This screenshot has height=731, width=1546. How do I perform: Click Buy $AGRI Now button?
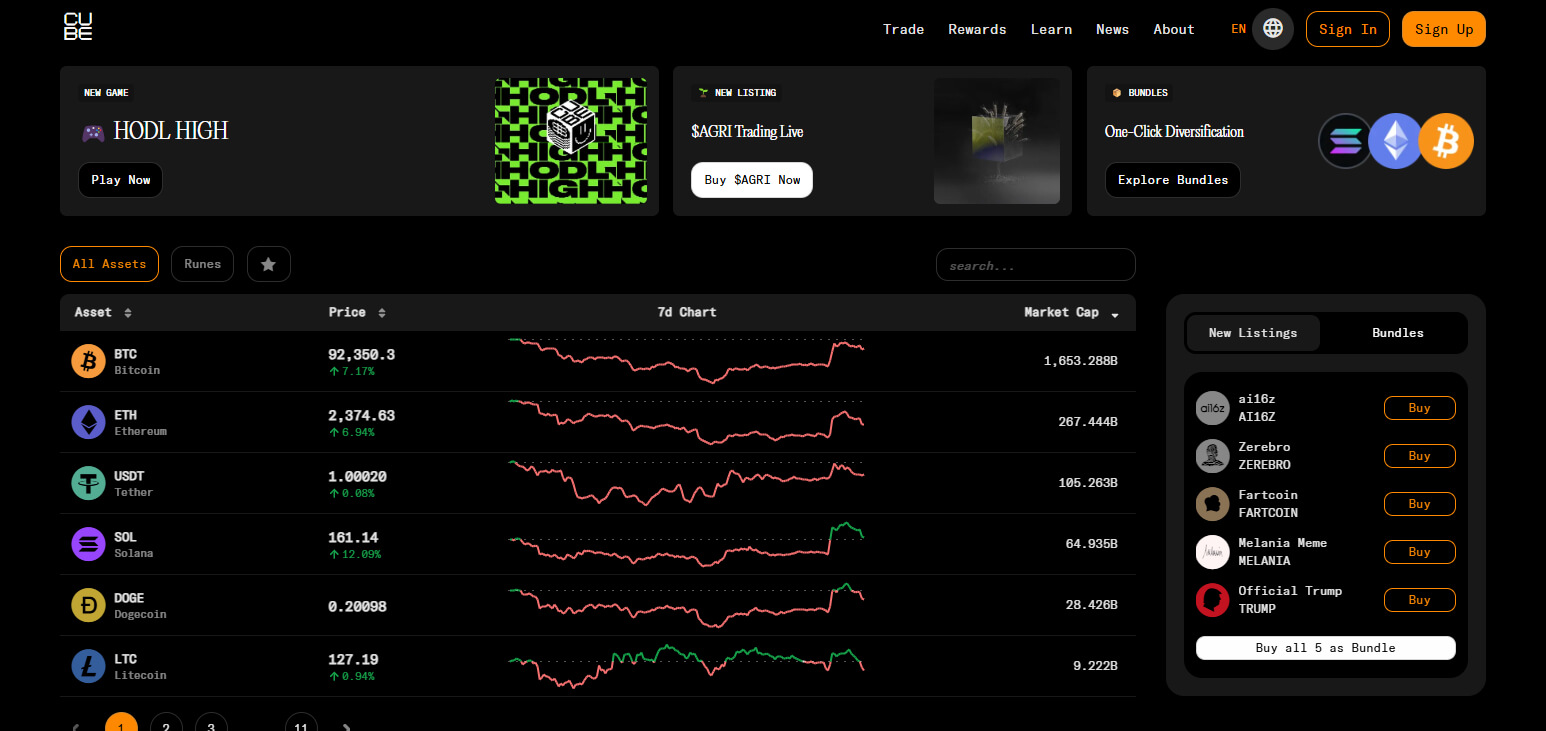[752, 180]
